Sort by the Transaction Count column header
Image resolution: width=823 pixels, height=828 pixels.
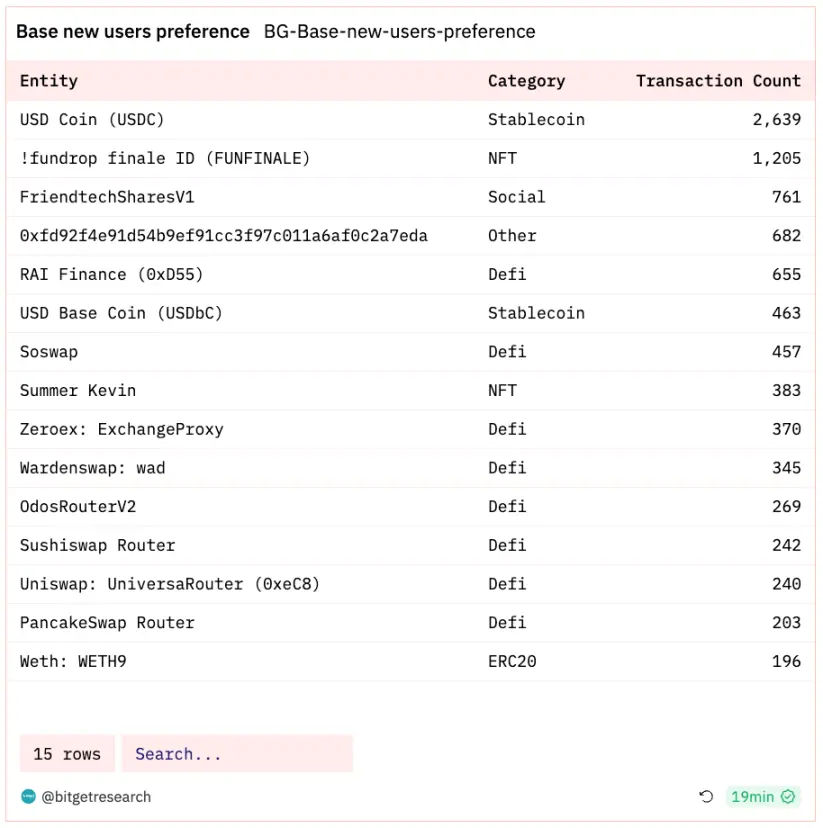pos(718,81)
